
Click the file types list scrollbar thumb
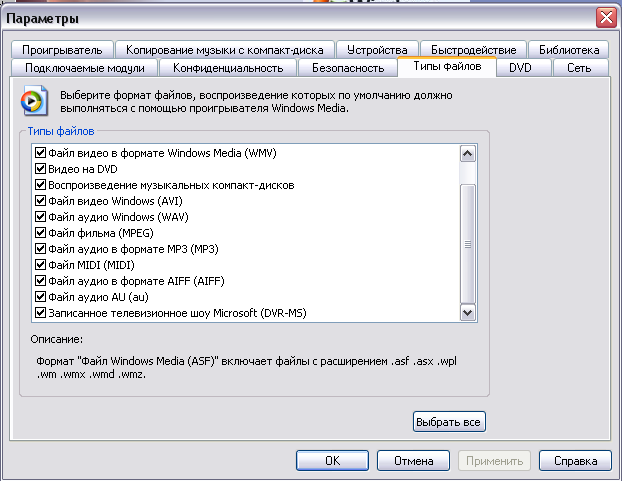(x=468, y=244)
